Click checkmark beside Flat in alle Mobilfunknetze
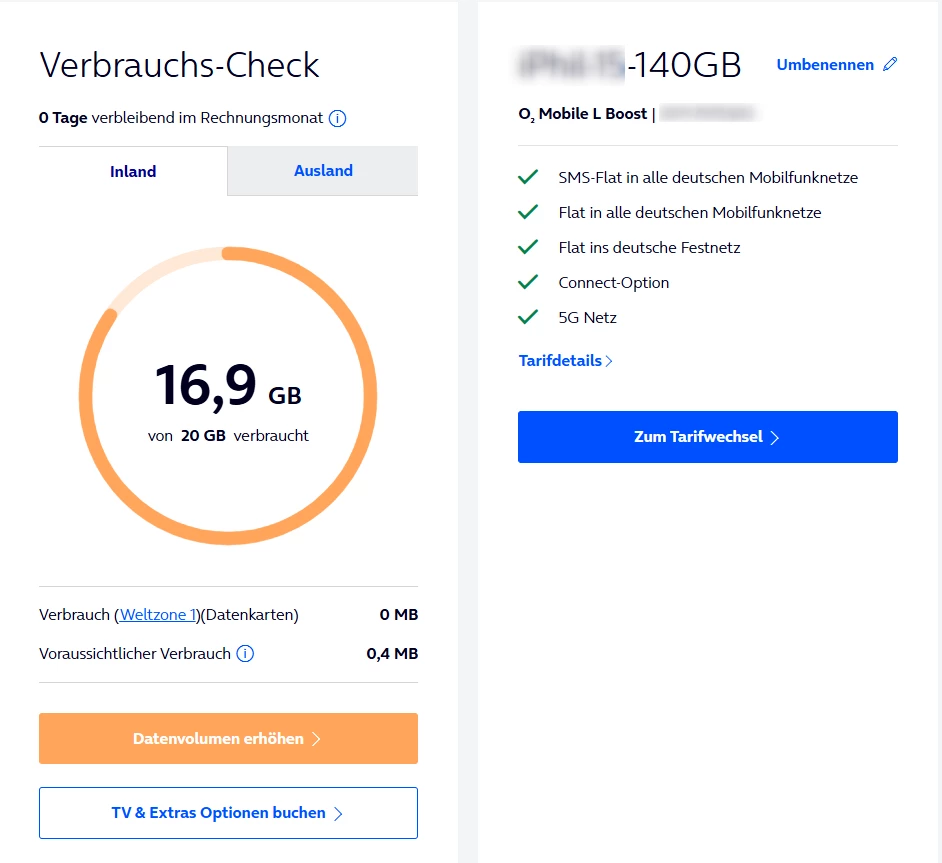942x863 pixels. 528,213
